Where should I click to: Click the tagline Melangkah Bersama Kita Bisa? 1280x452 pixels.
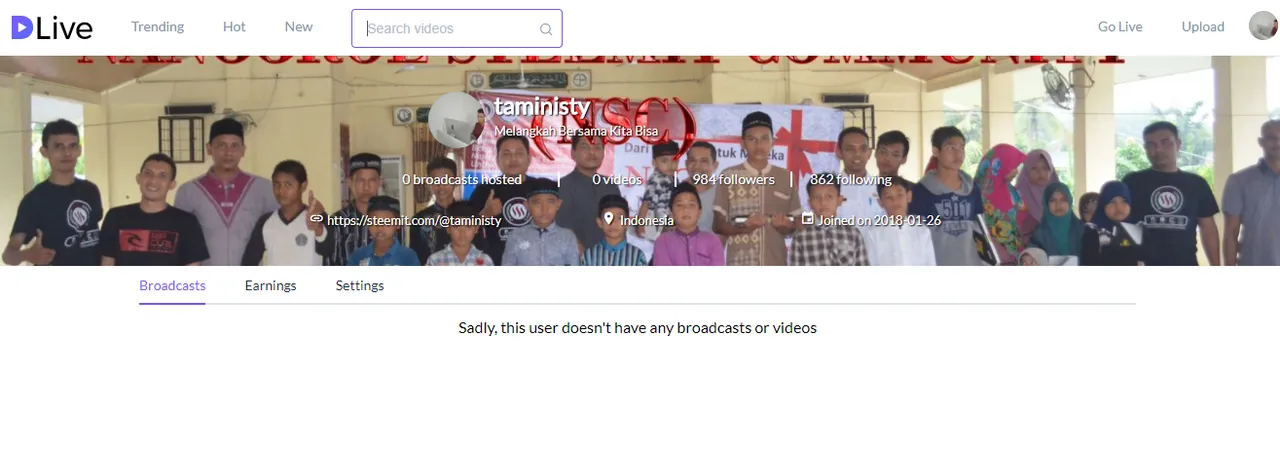pos(575,132)
